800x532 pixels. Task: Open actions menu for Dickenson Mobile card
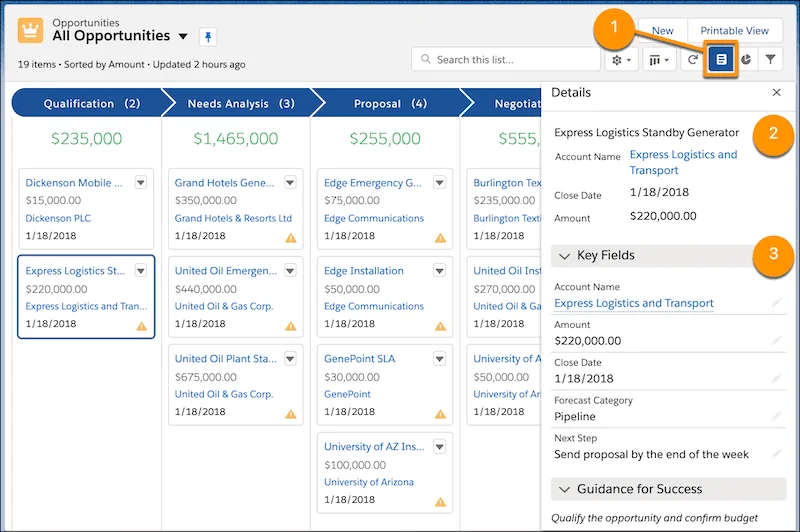click(141, 182)
